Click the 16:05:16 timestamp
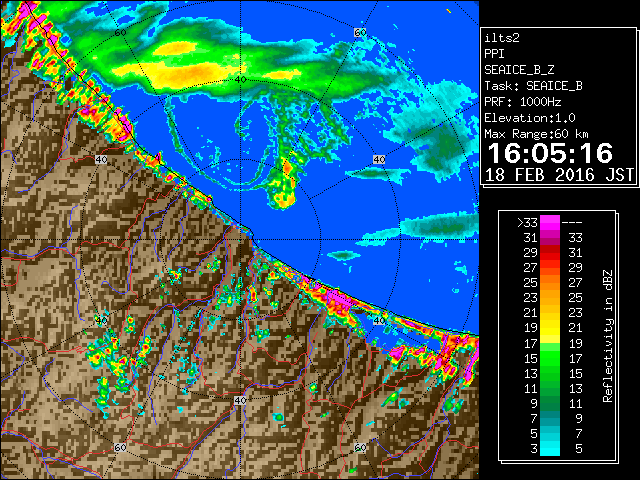The height and width of the screenshot is (480, 640). coord(550,153)
